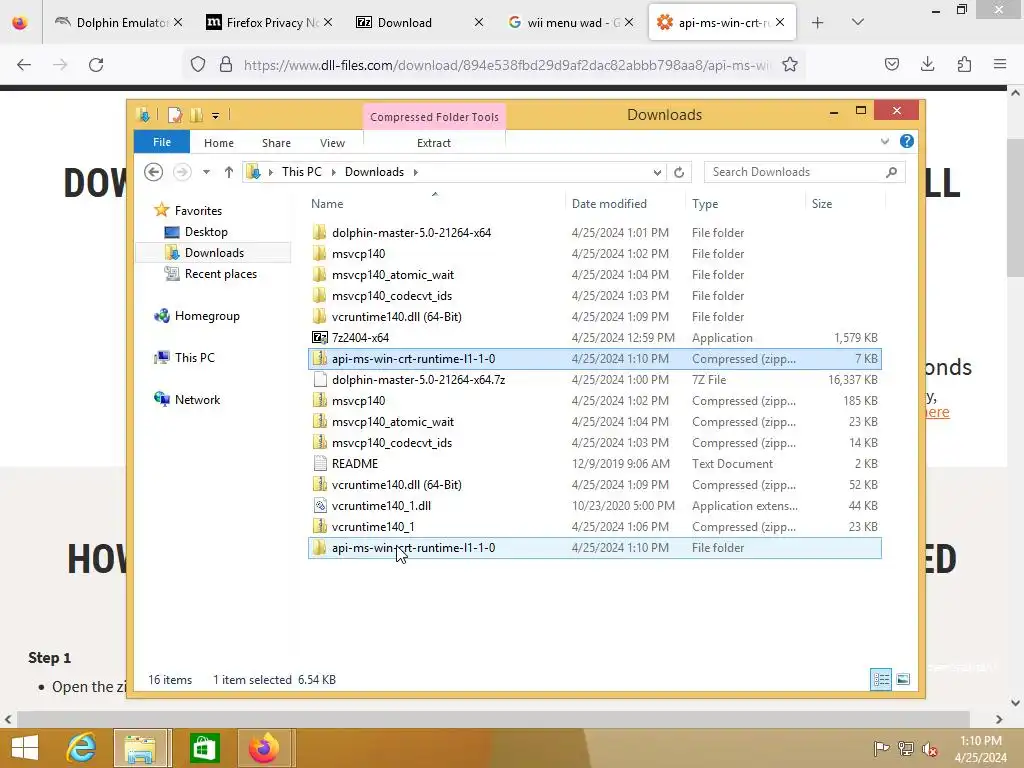Select the vcruntime140.dll (64-Bit) folder row

594,317
